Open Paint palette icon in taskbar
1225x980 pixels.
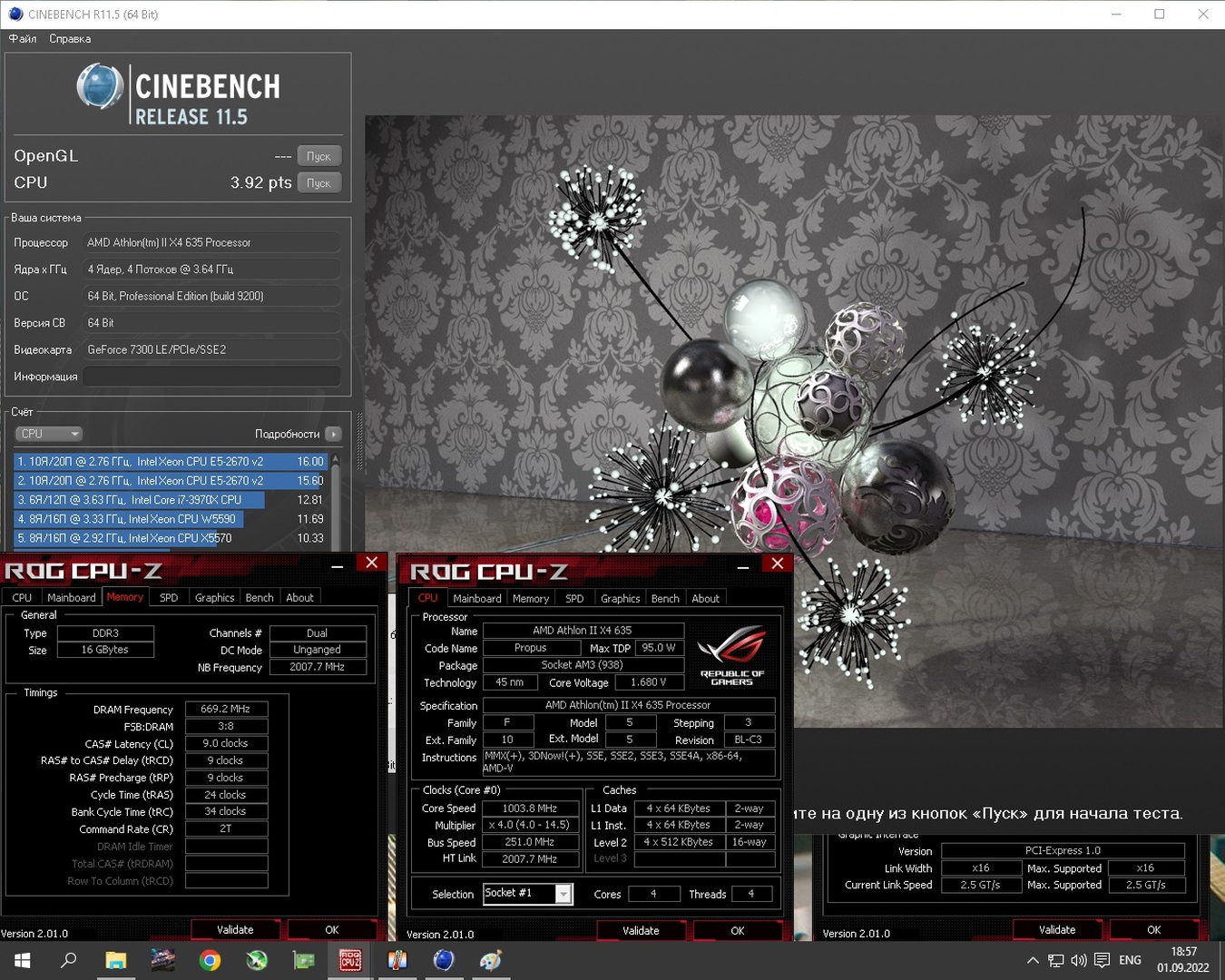(491, 960)
